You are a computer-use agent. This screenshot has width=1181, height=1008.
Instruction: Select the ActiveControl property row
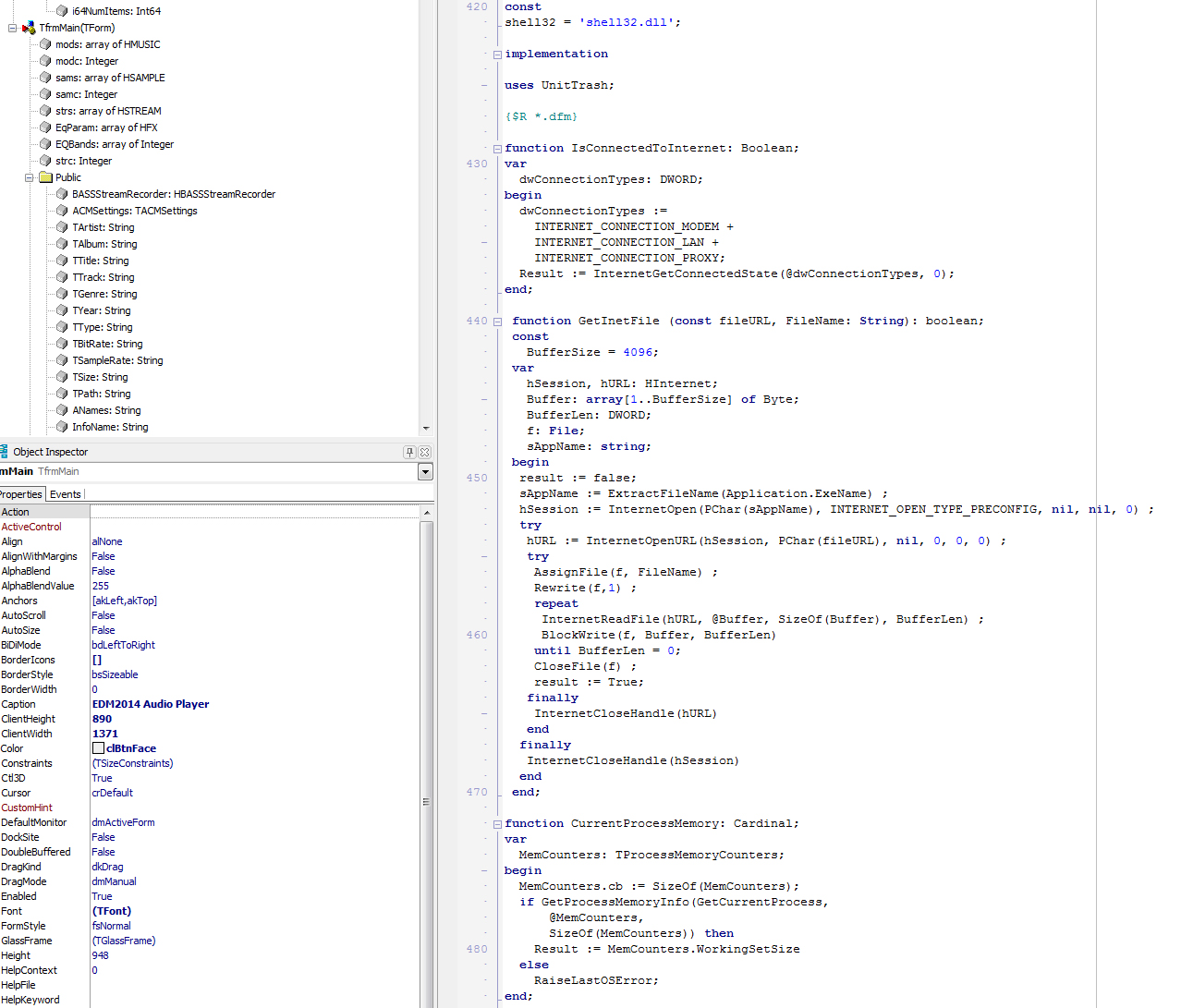[x=211, y=527]
